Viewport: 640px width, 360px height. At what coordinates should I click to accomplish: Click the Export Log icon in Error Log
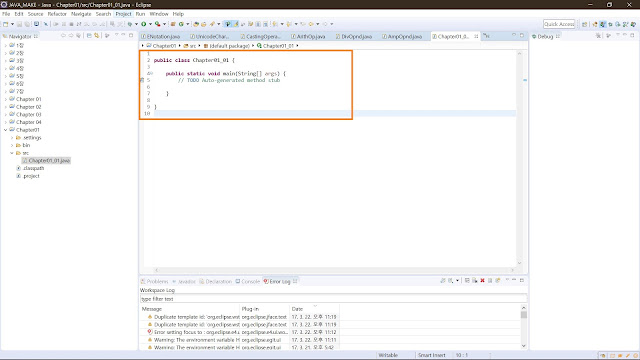(442, 280)
